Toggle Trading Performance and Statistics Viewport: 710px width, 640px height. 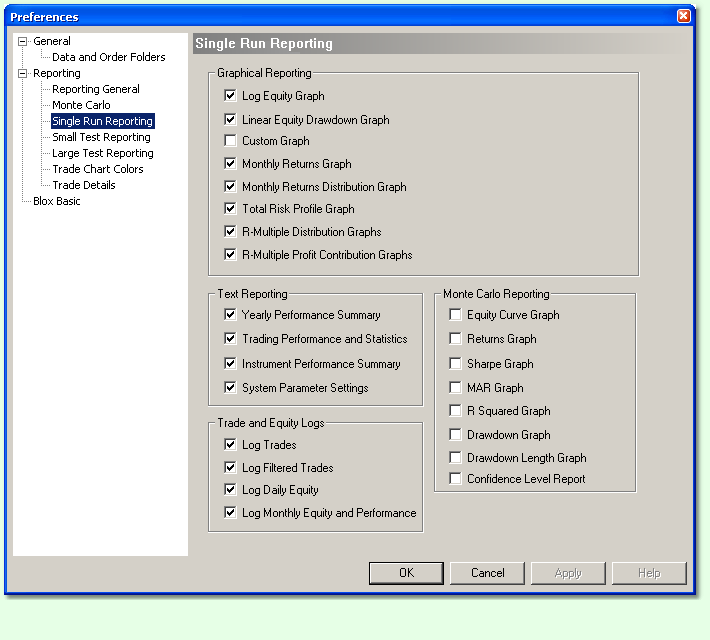(x=230, y=339)
